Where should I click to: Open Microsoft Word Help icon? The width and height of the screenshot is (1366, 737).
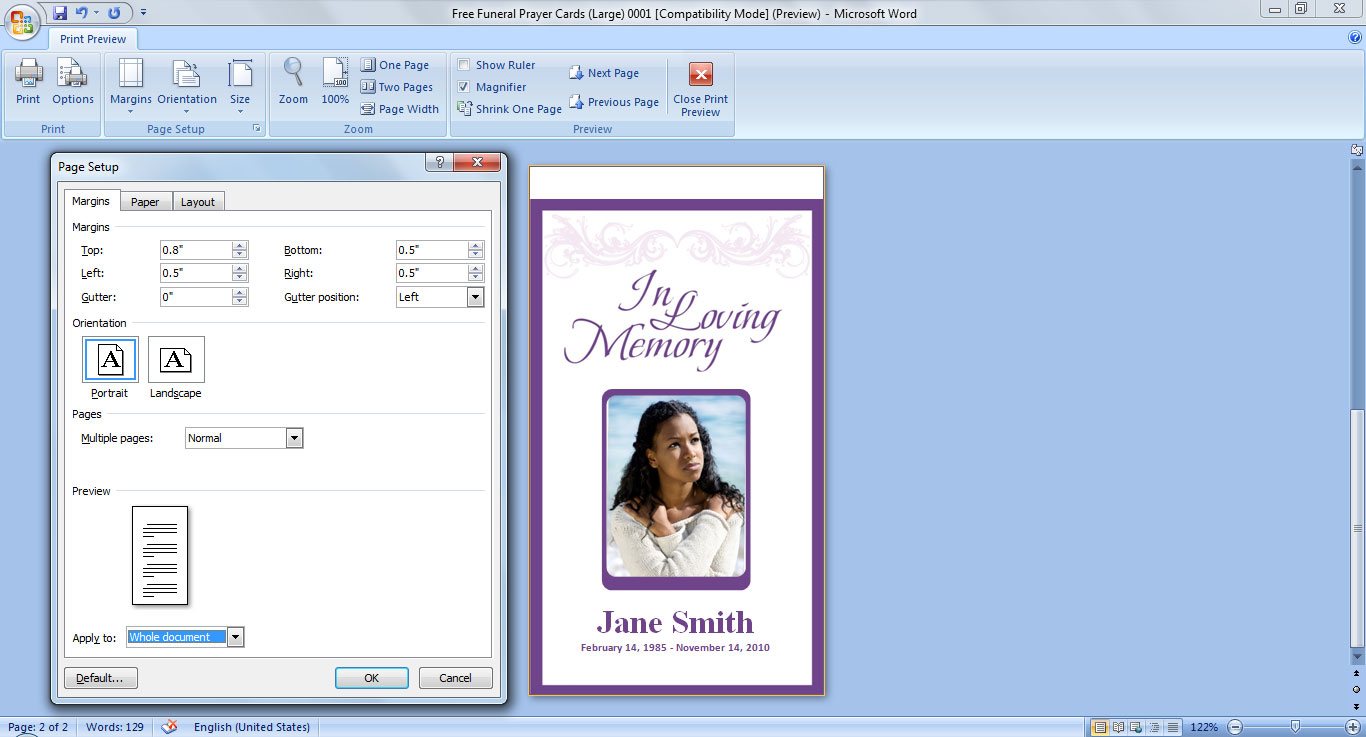[x=1355, y=38]
